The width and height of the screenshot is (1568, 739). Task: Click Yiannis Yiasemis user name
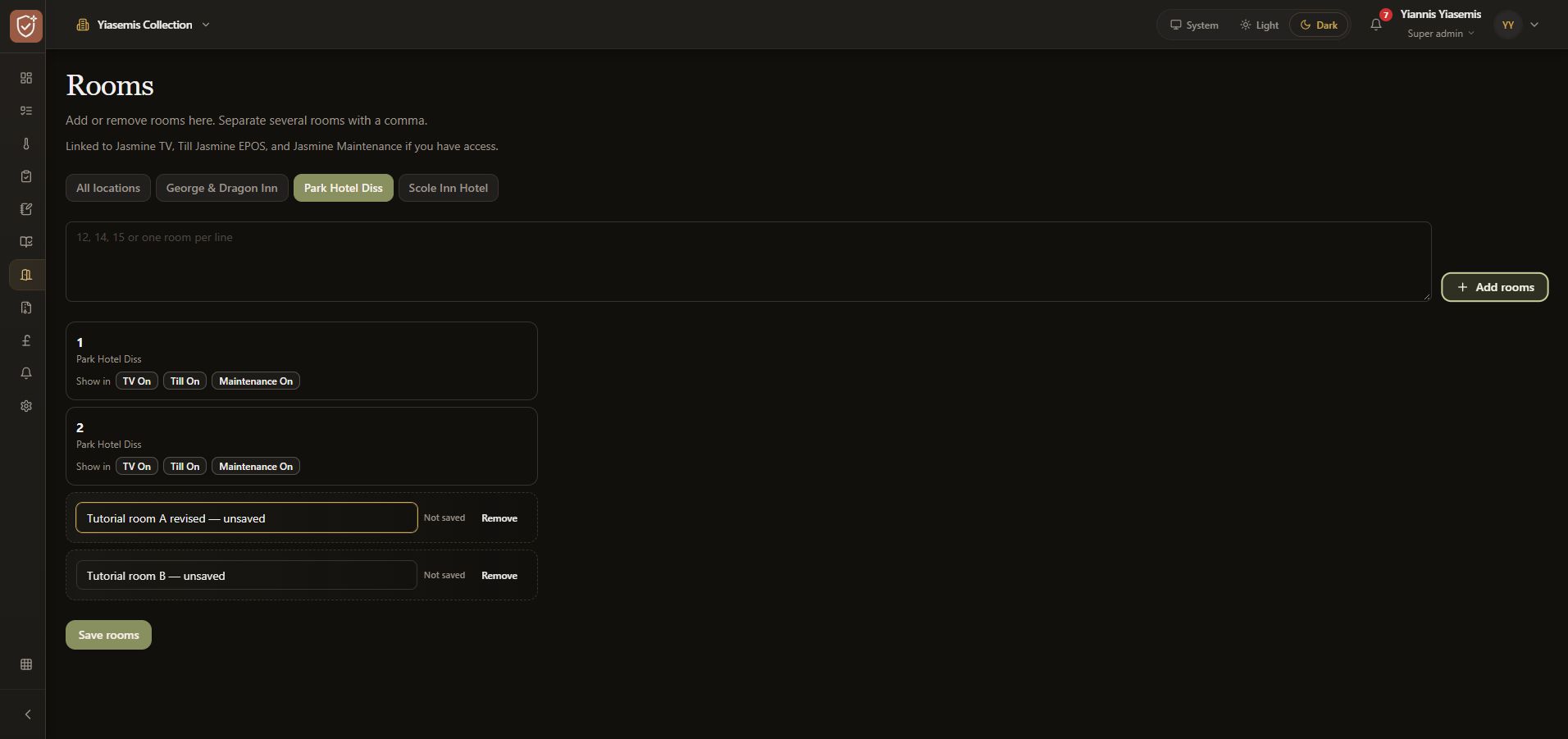point(1441,14)
